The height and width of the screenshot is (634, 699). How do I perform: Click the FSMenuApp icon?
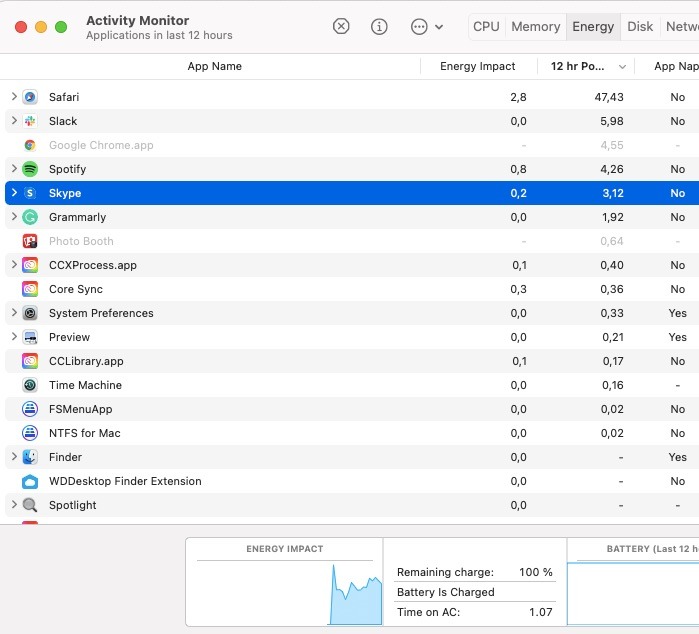(30, 409)
